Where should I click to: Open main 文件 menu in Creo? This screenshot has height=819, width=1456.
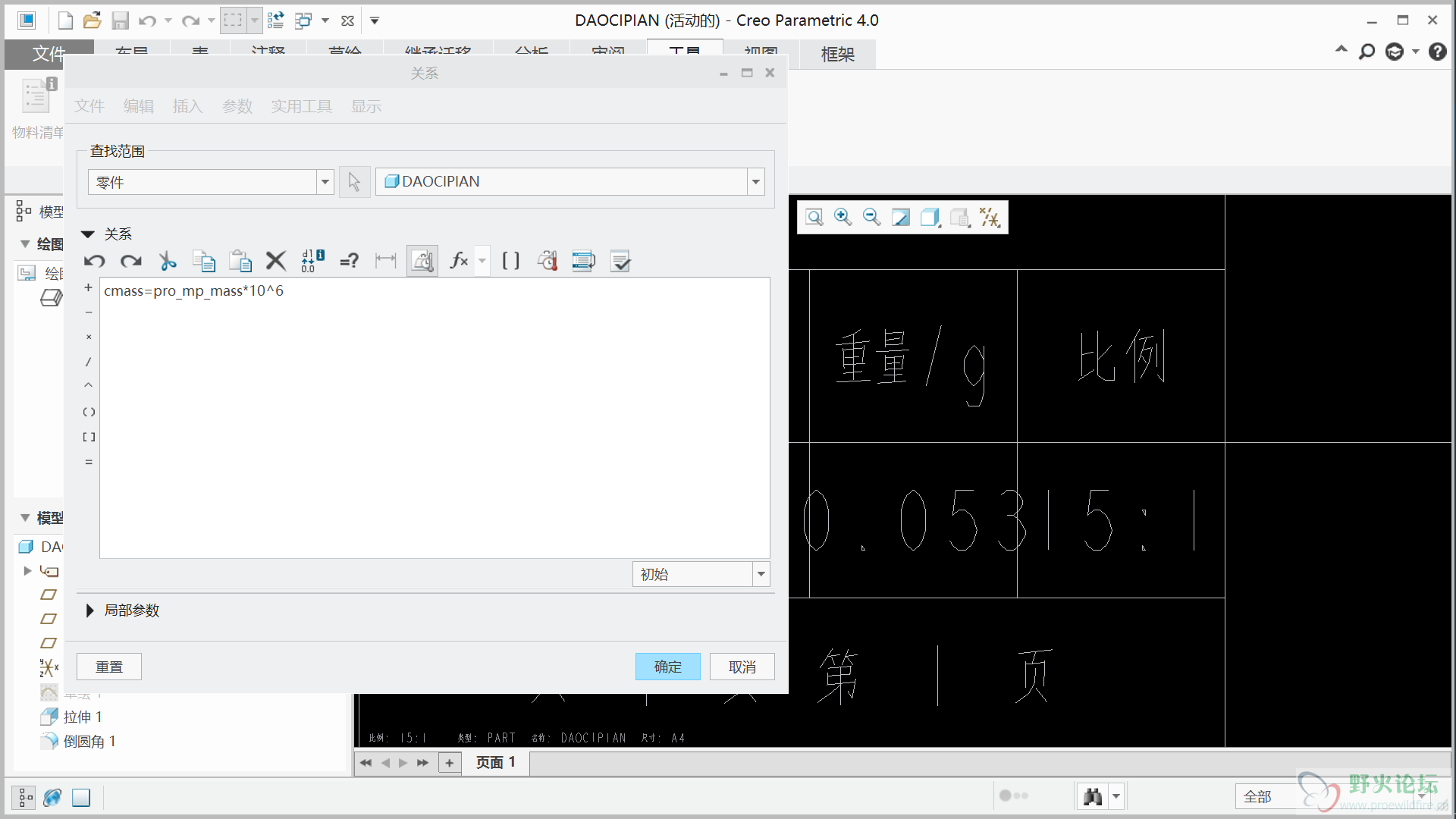pyautogui.click(x=48, y=55)
